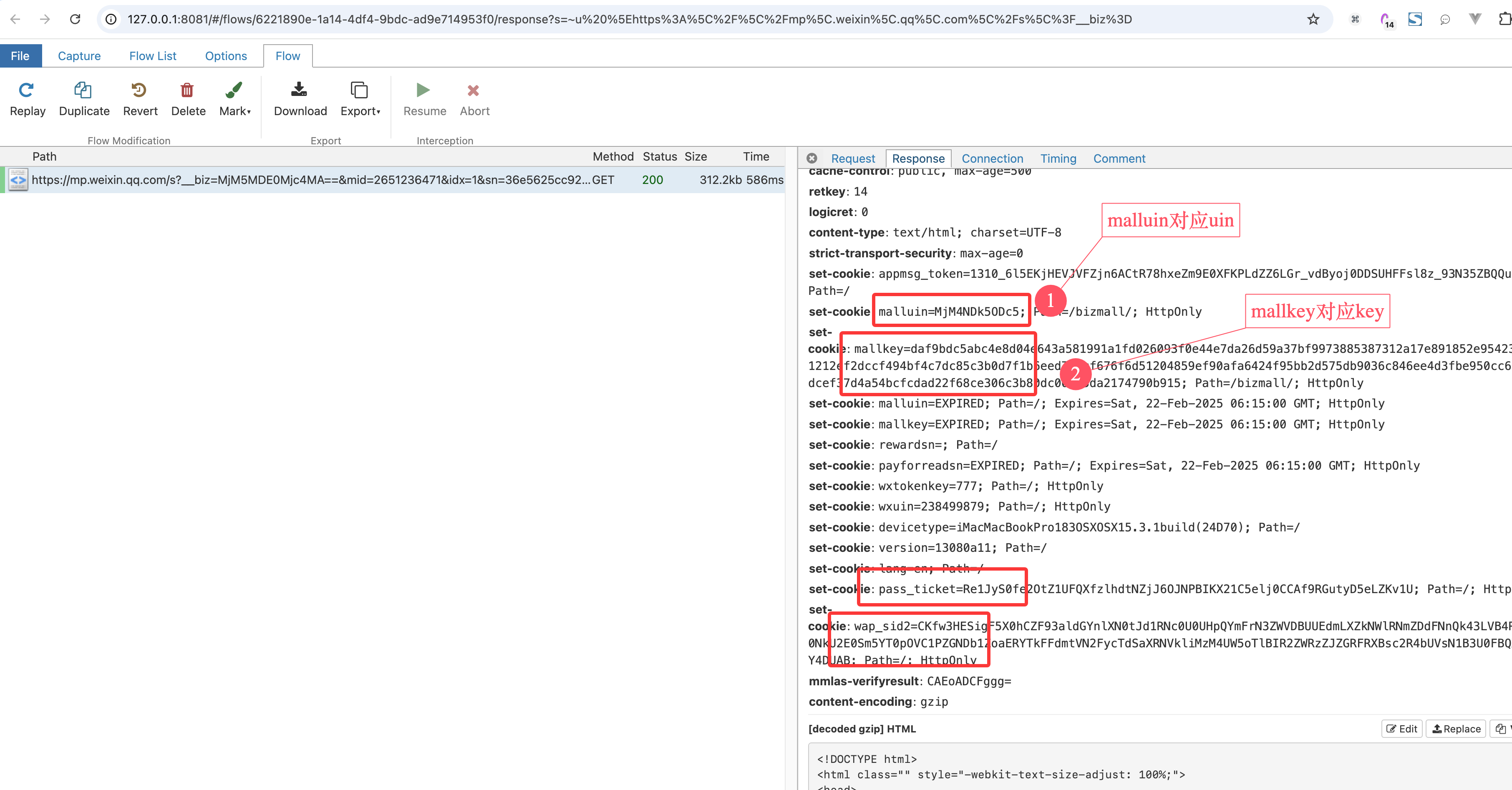Bookmark this page with the star icon

point(1313,19)
